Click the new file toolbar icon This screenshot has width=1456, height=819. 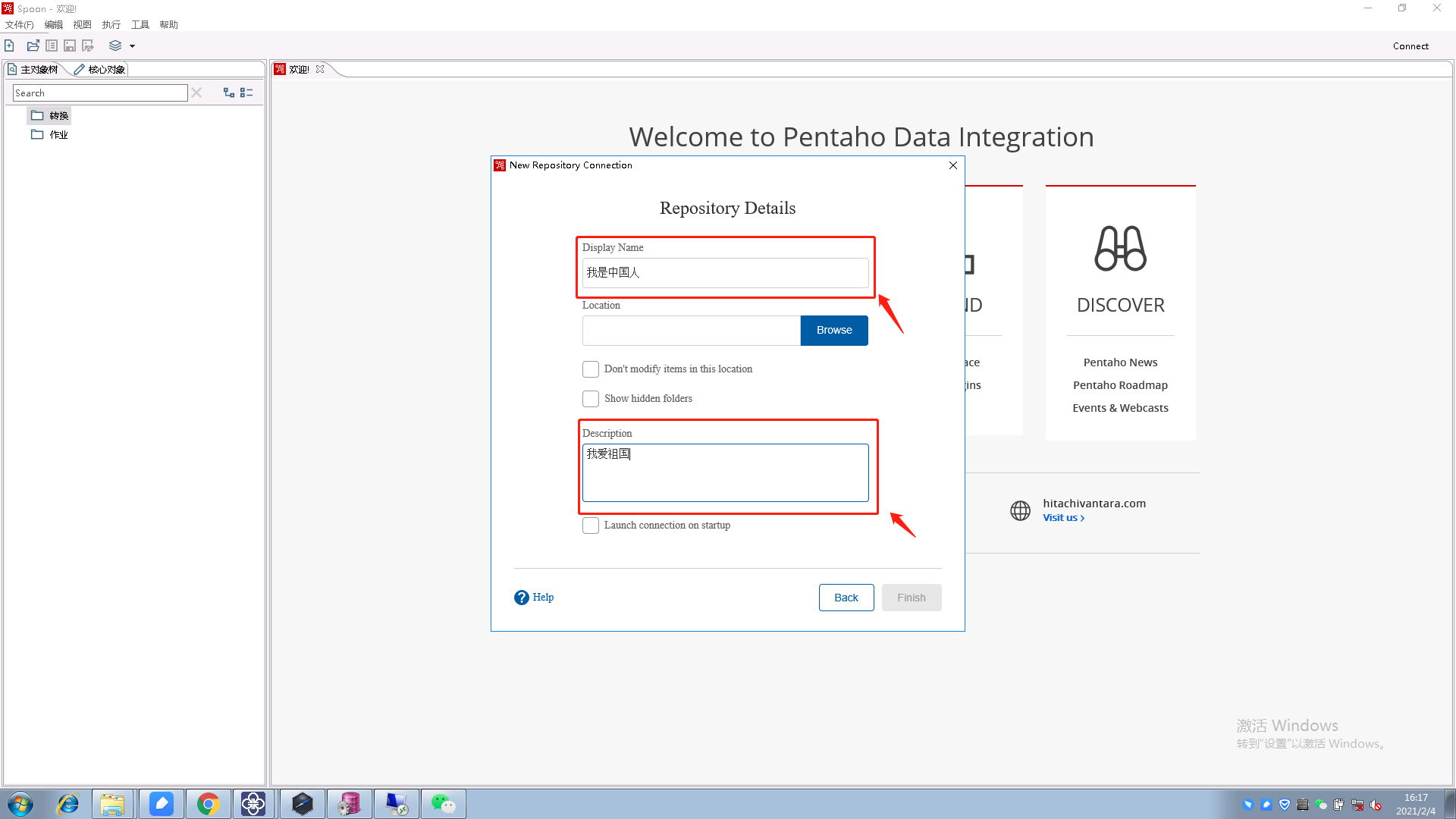10,45
